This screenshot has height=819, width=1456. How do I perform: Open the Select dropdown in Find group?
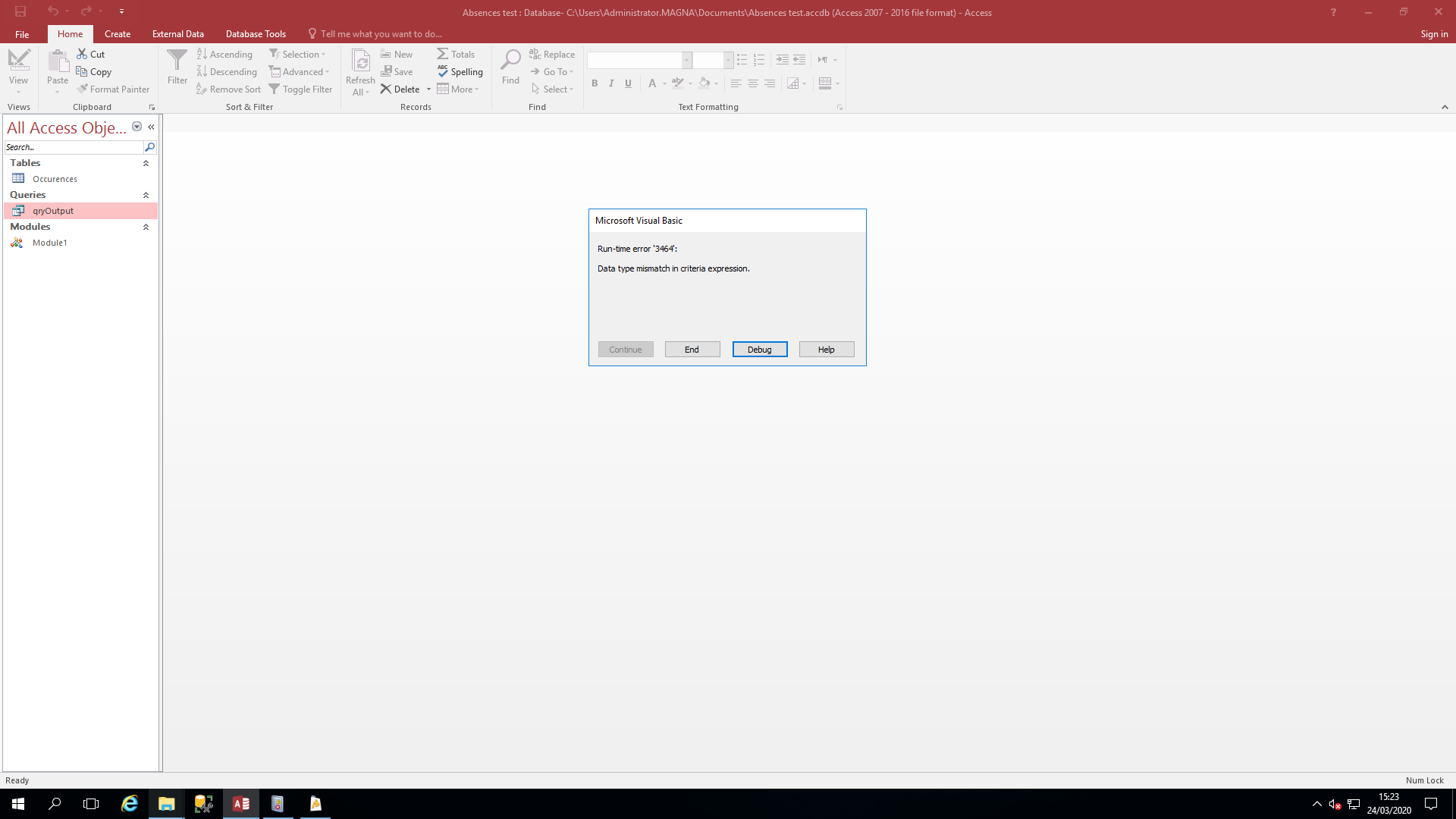click(x=552, y=89)
